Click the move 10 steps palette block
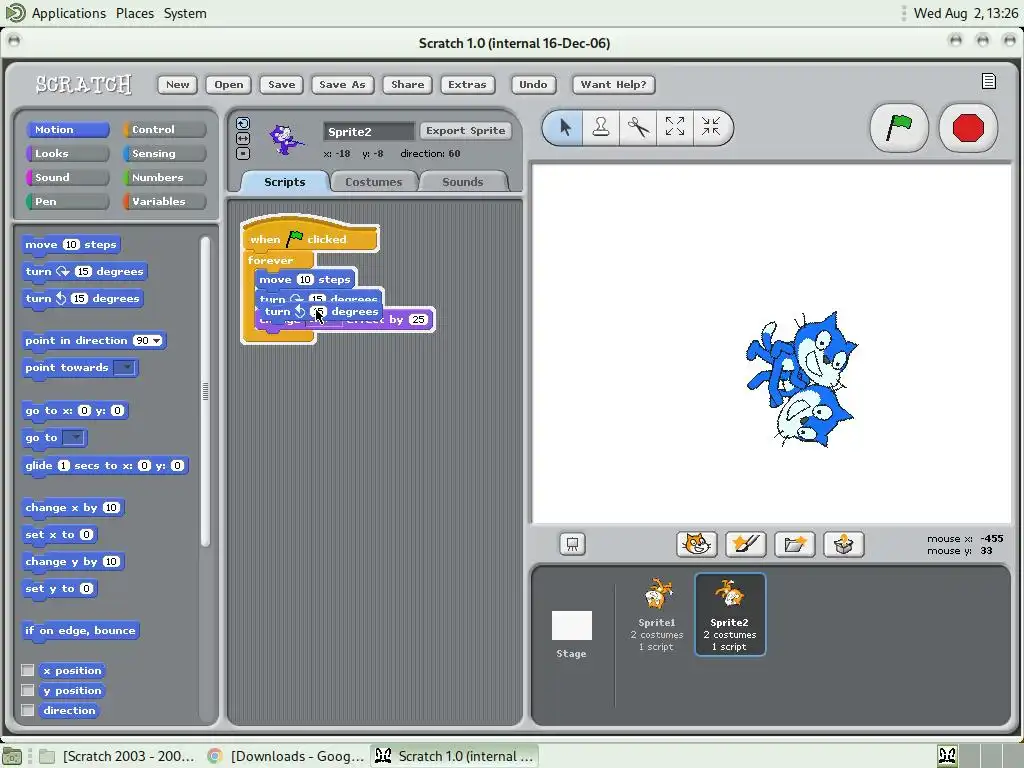 coord(71,245)
